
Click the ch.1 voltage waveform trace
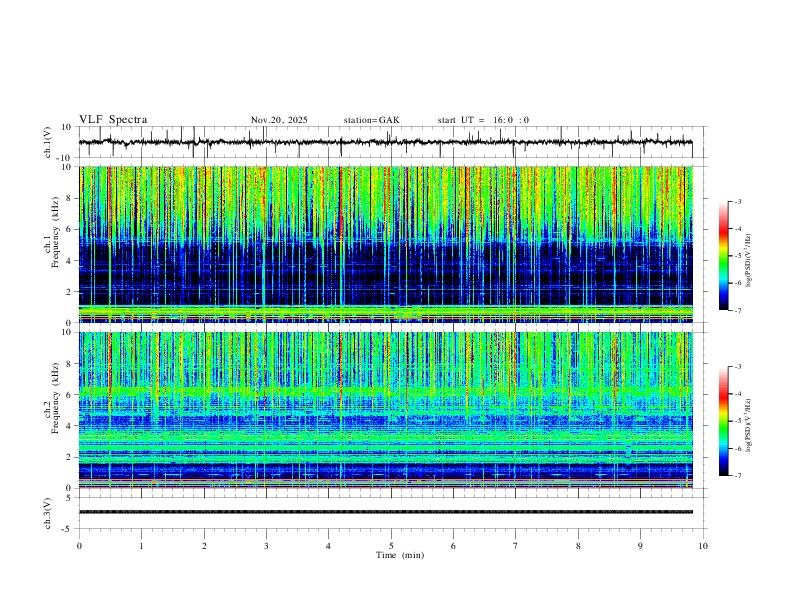pos(385,142)
